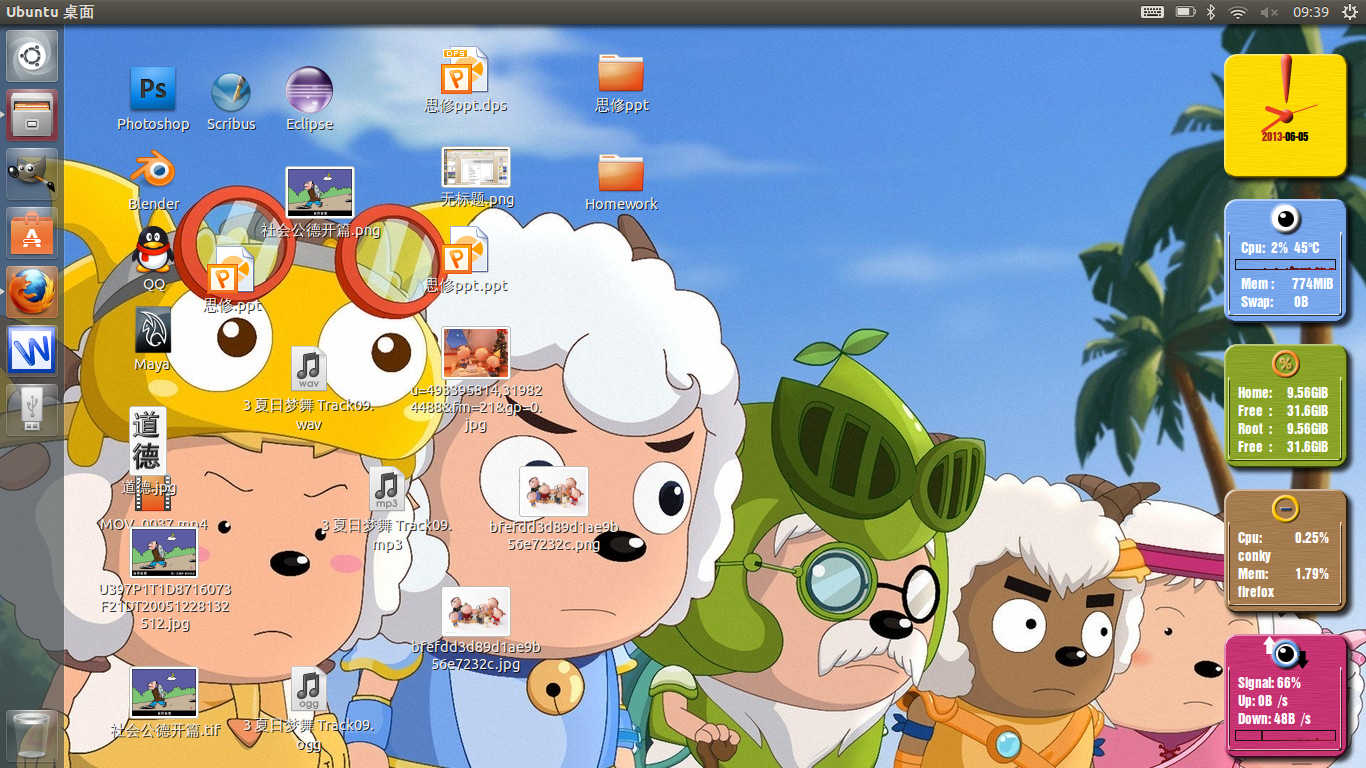Open the muted sound indicator menu

[1269, 12]
